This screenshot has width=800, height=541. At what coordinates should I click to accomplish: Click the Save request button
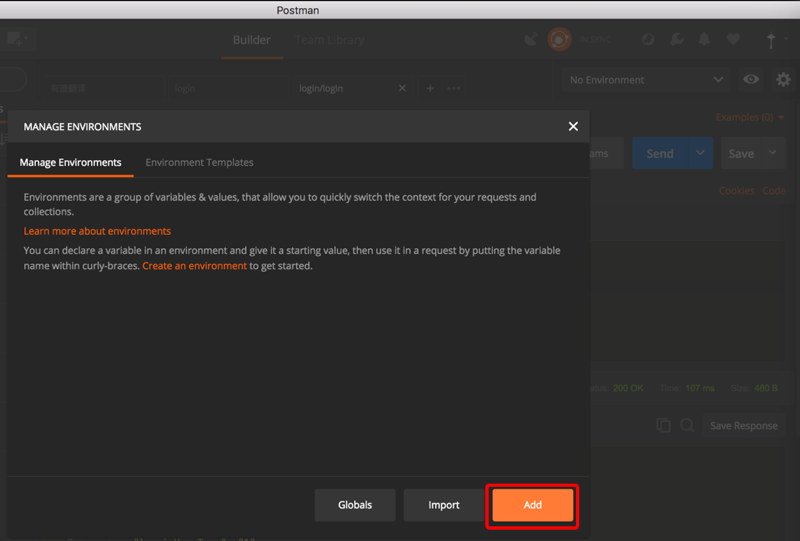coord(741,154)
